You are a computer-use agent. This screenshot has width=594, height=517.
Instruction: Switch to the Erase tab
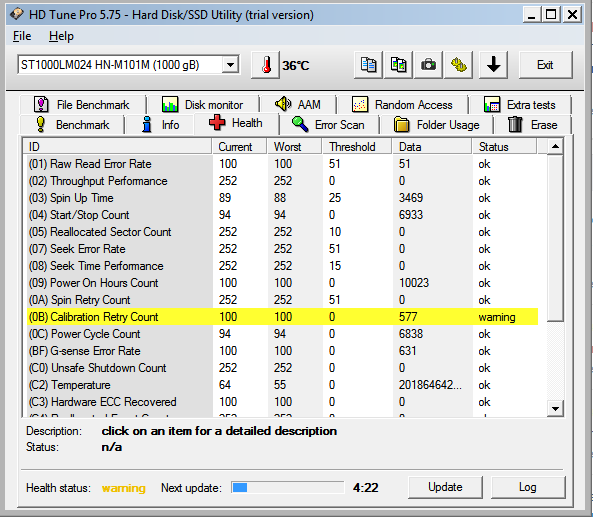[x=533, y=125]
